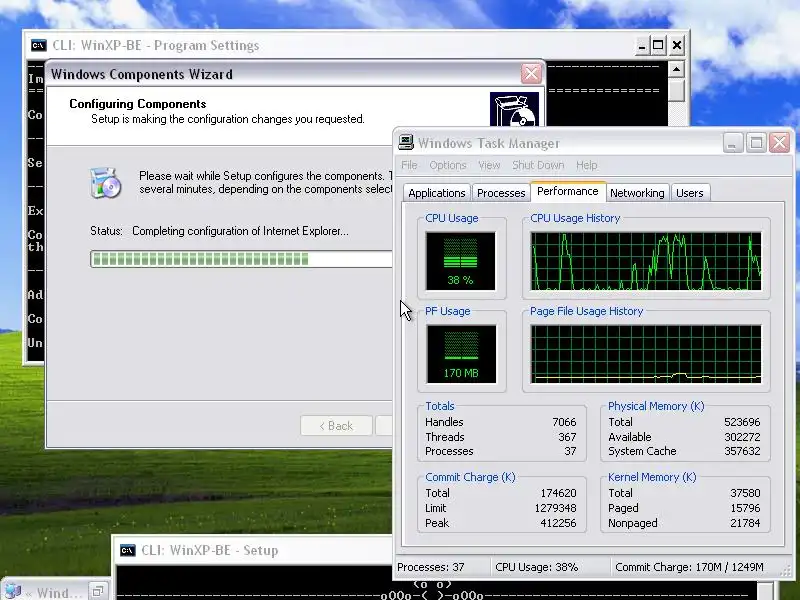Click status bar CPU Usage: 38%
Image resolution: width=800 pixels, height=600 pixels.
(536, 567)
